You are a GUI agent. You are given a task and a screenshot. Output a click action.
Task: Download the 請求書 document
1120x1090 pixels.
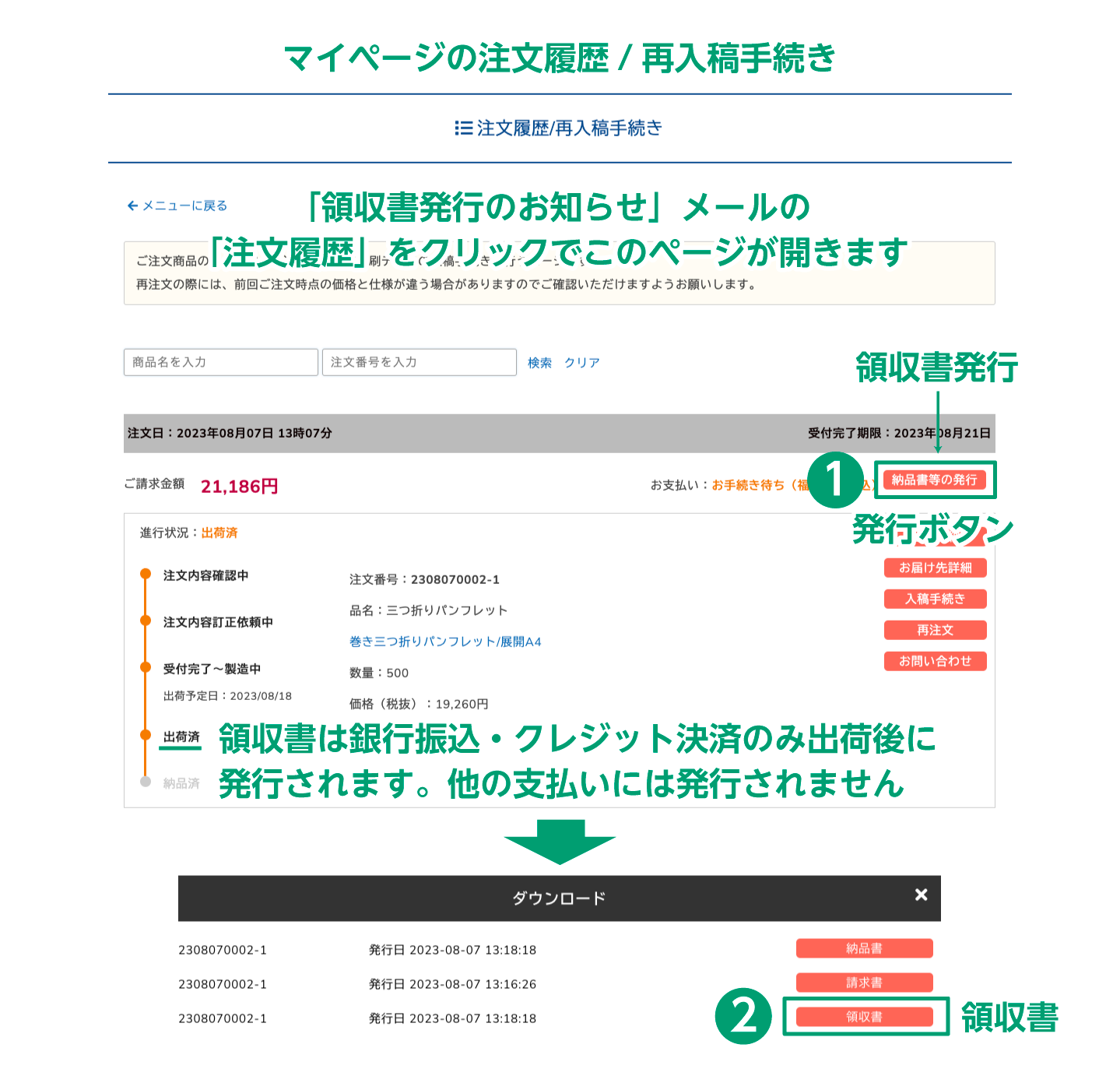point(864,983)
